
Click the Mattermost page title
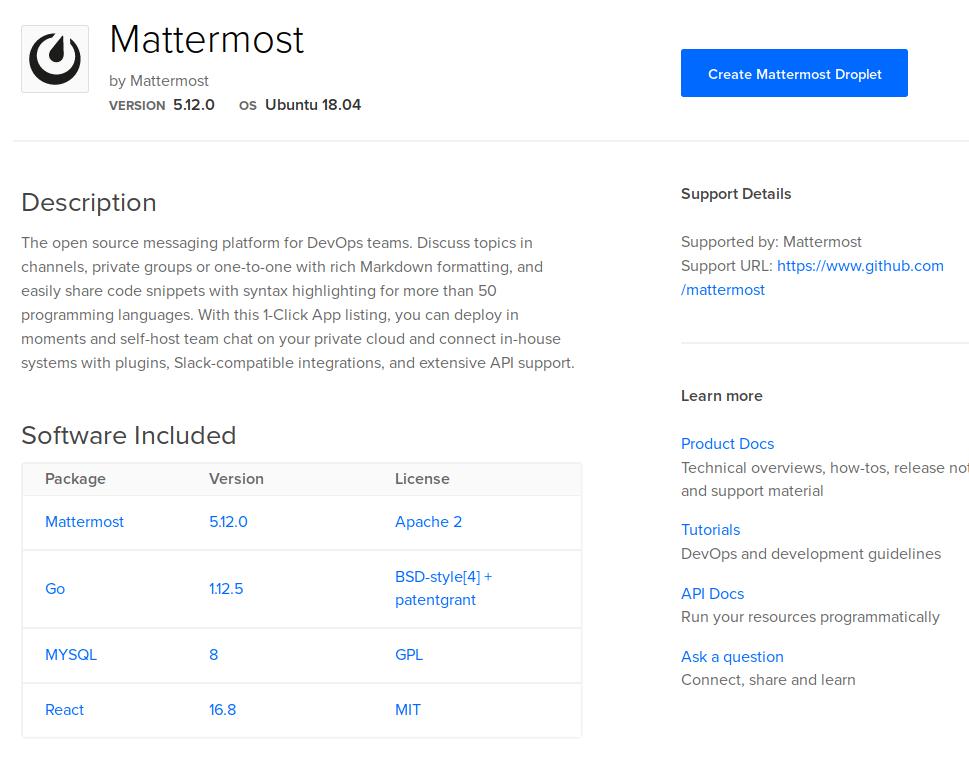(206, 40)
